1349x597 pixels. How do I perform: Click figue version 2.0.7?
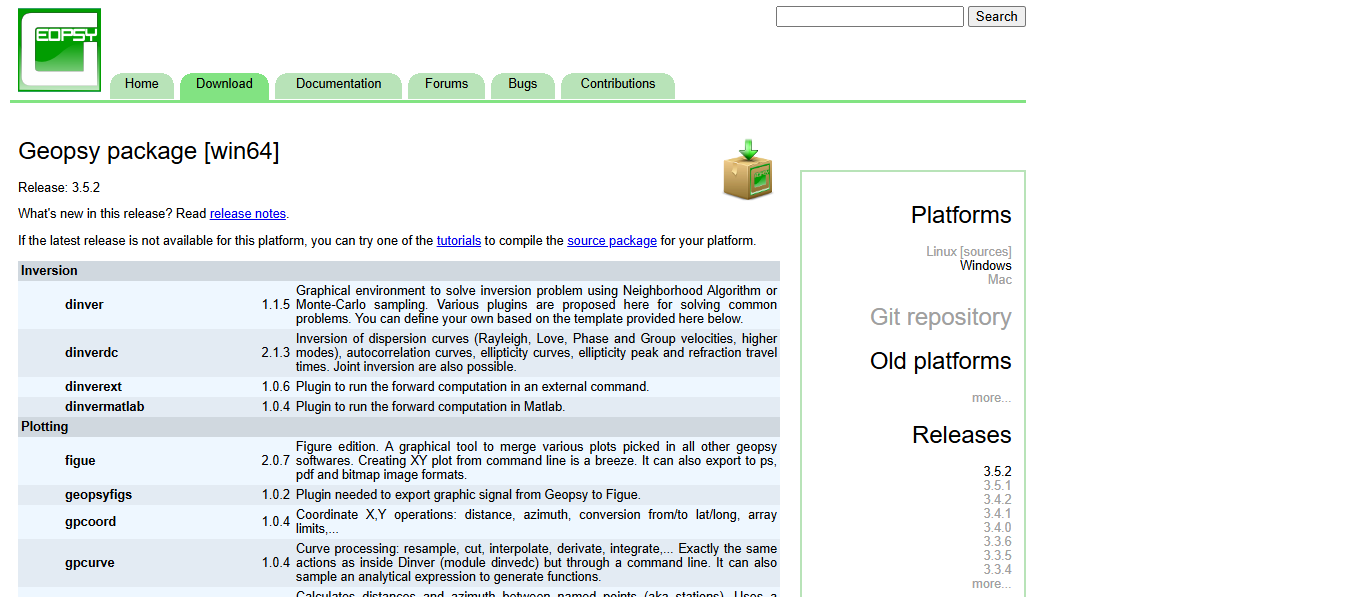tap(276, 461)
